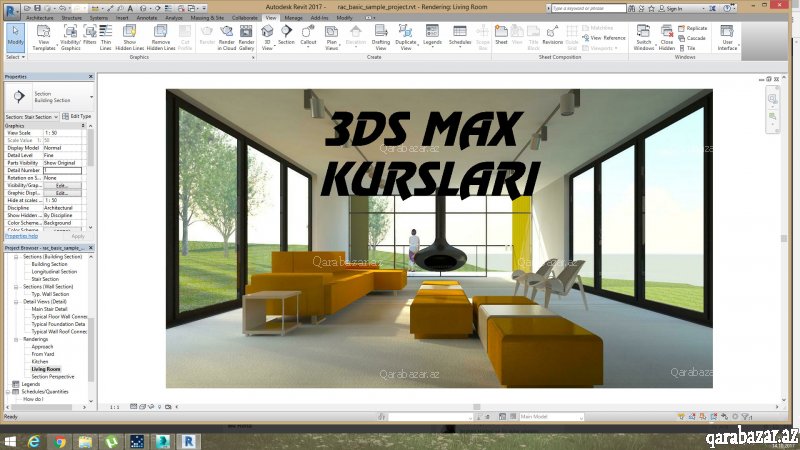Open the Render Gallery
This screenshot has width=800, height=450.
pos(246,38)
